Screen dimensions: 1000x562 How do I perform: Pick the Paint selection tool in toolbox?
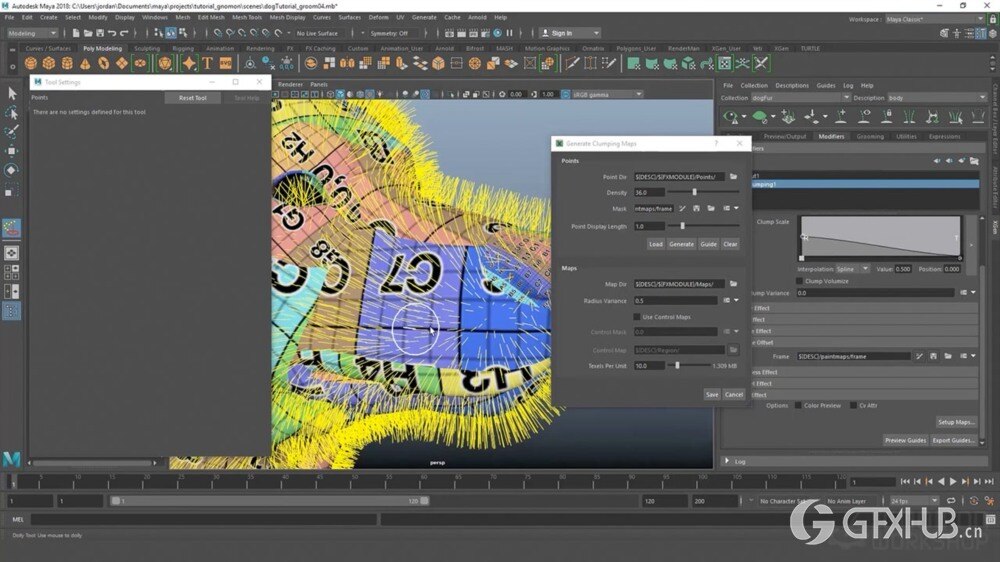(11, 132)
